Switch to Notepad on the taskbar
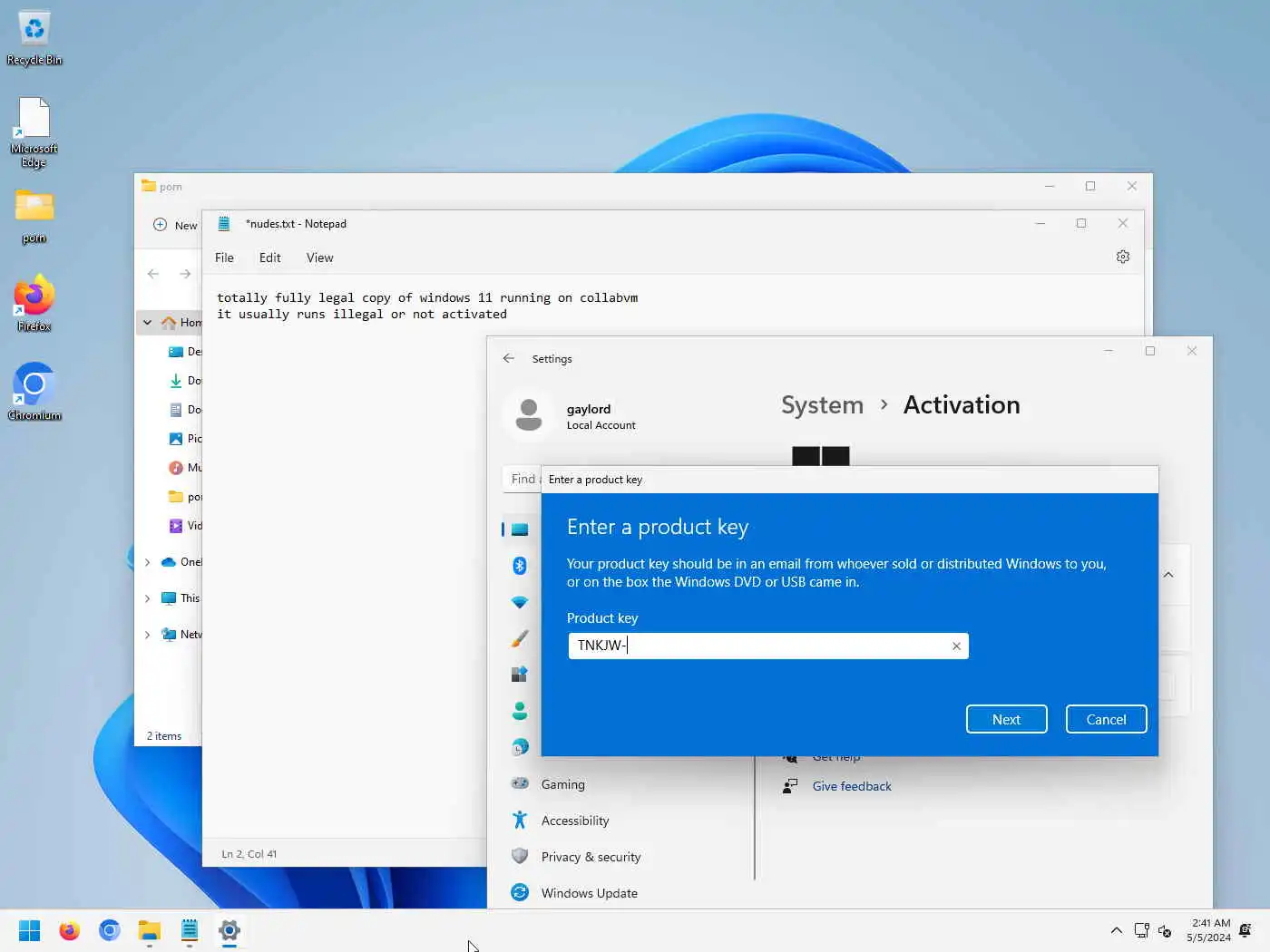Viewport: 1270px width, 952px height. click(x=190, y=930)
